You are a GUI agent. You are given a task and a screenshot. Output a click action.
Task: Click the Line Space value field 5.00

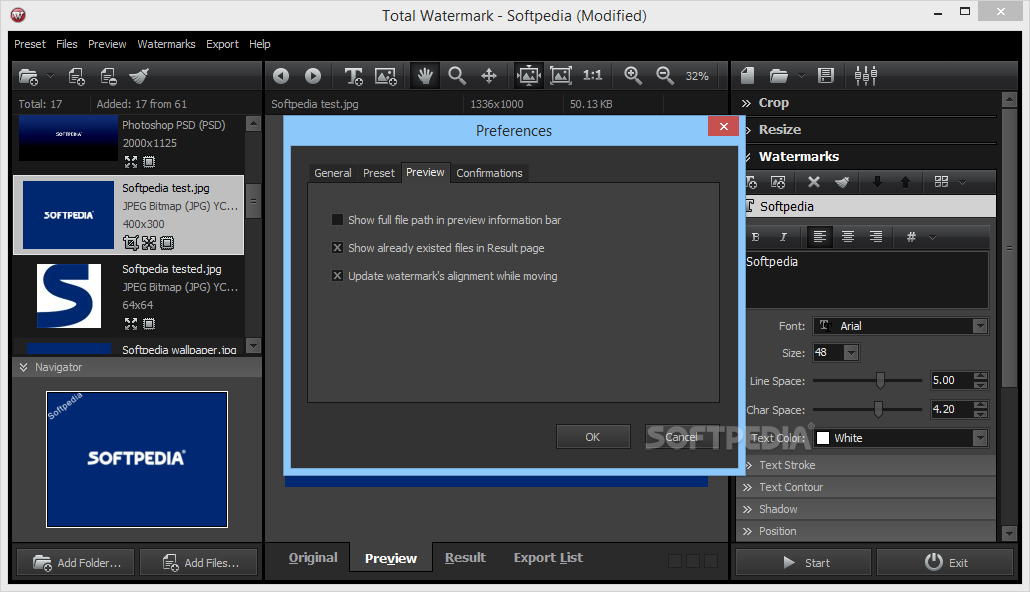(x=952, y=380)
